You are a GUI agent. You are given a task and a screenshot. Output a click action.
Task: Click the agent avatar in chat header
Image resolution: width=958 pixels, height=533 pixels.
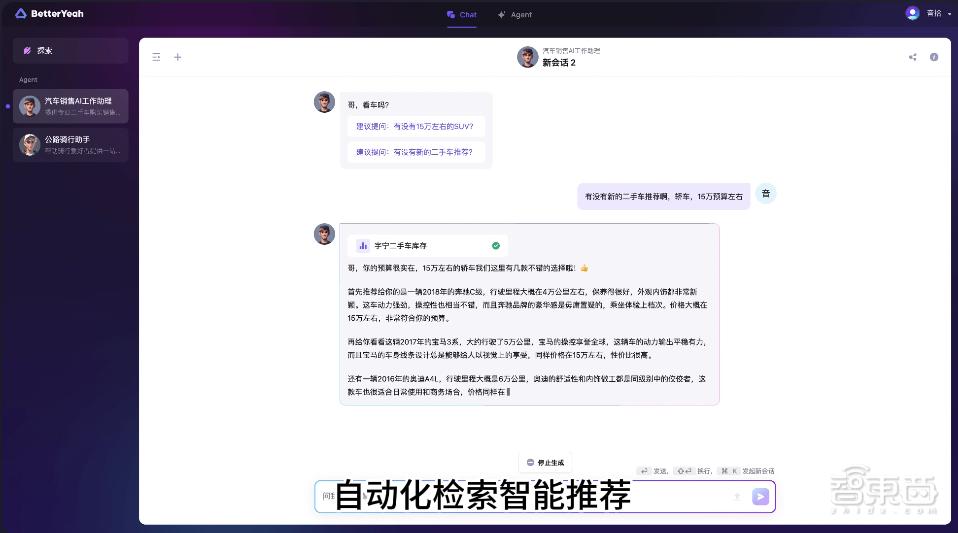pos(527,57)
